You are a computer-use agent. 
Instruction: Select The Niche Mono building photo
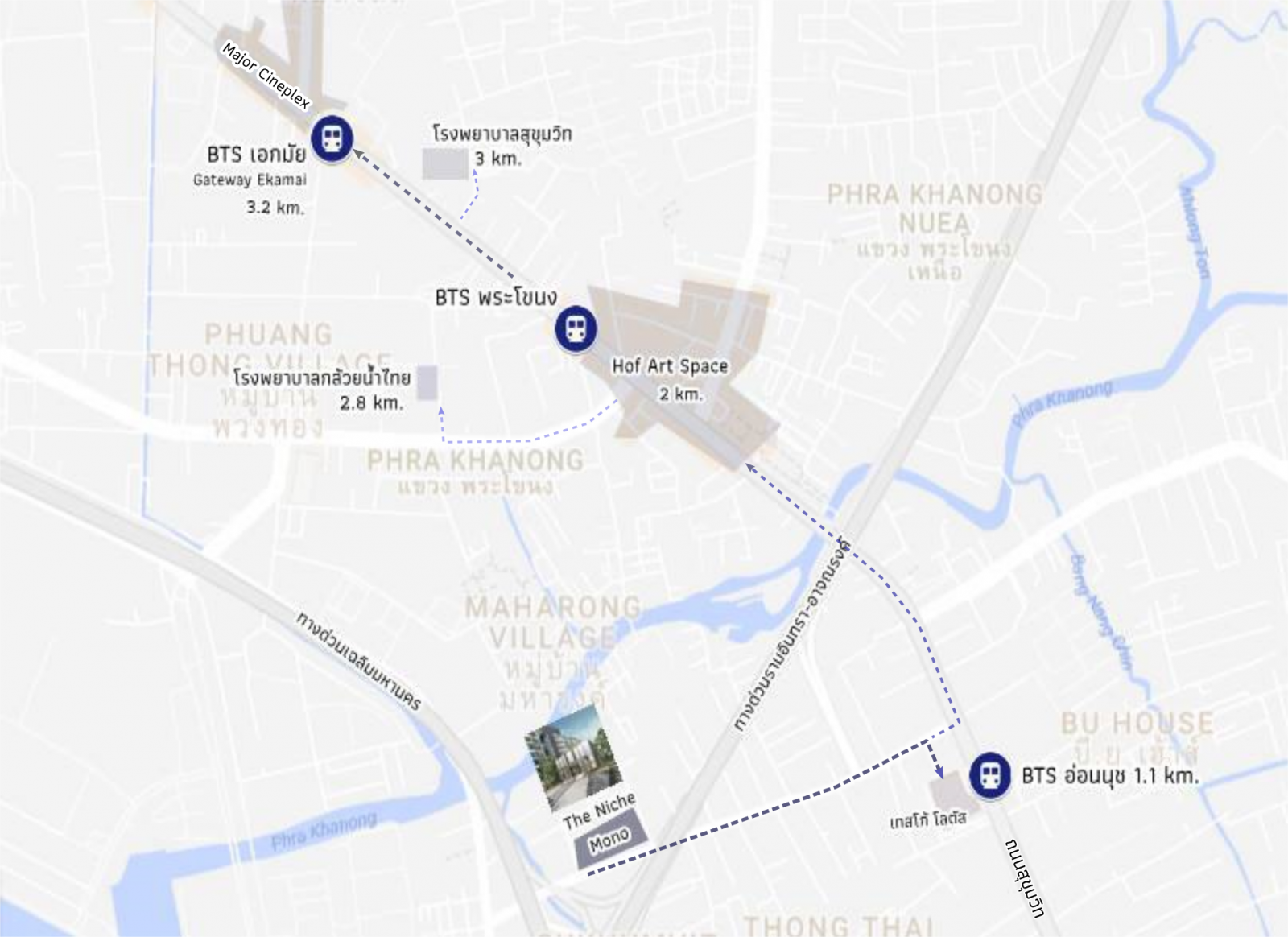click(x=574, y=757)
